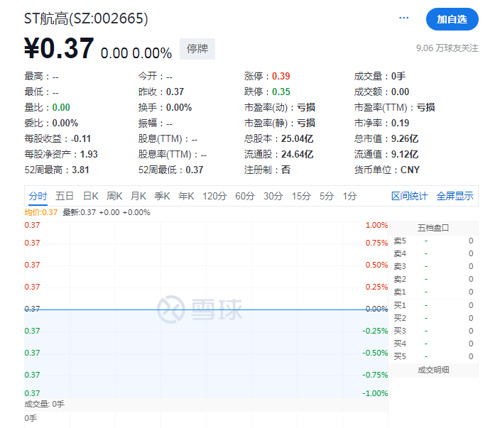500x428 pixels.
Task: Click the 总市值 9.26亿 value
Action: (x=405, y=139)
